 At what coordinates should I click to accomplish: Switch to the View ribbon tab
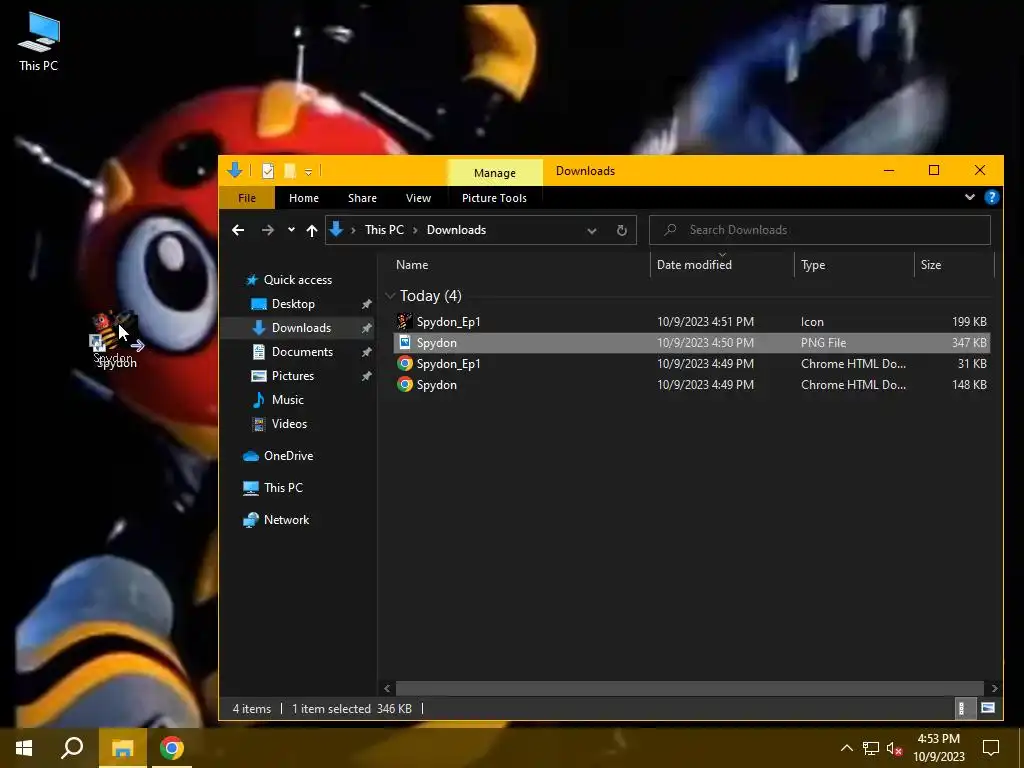pyautogui.click(x=418, y=198)
